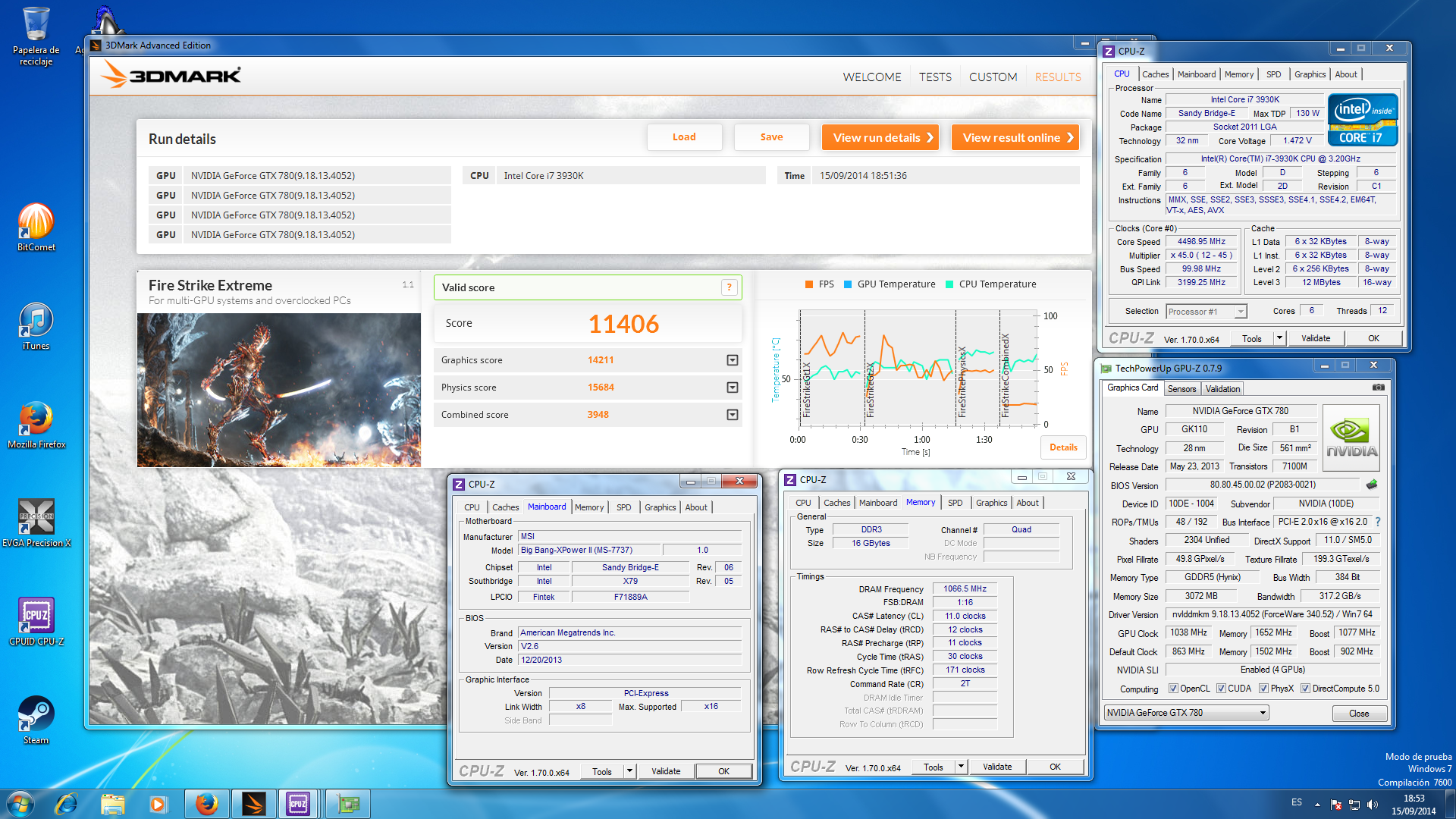Image resolution: width=1456 pixels, height=819 pixels.
Task: Open Windows Explorer folder in the taskbar
Action: (112, 804)
